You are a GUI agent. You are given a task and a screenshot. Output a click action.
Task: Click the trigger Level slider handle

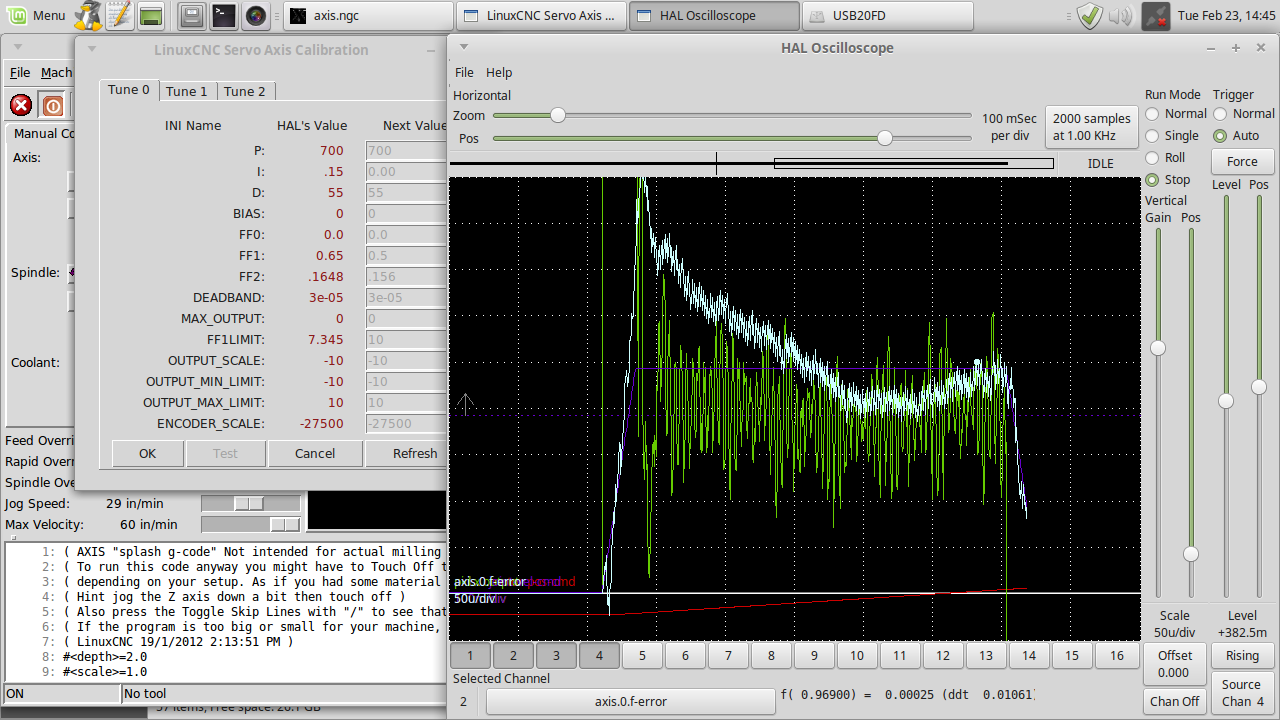click(x=1225, y=401)
